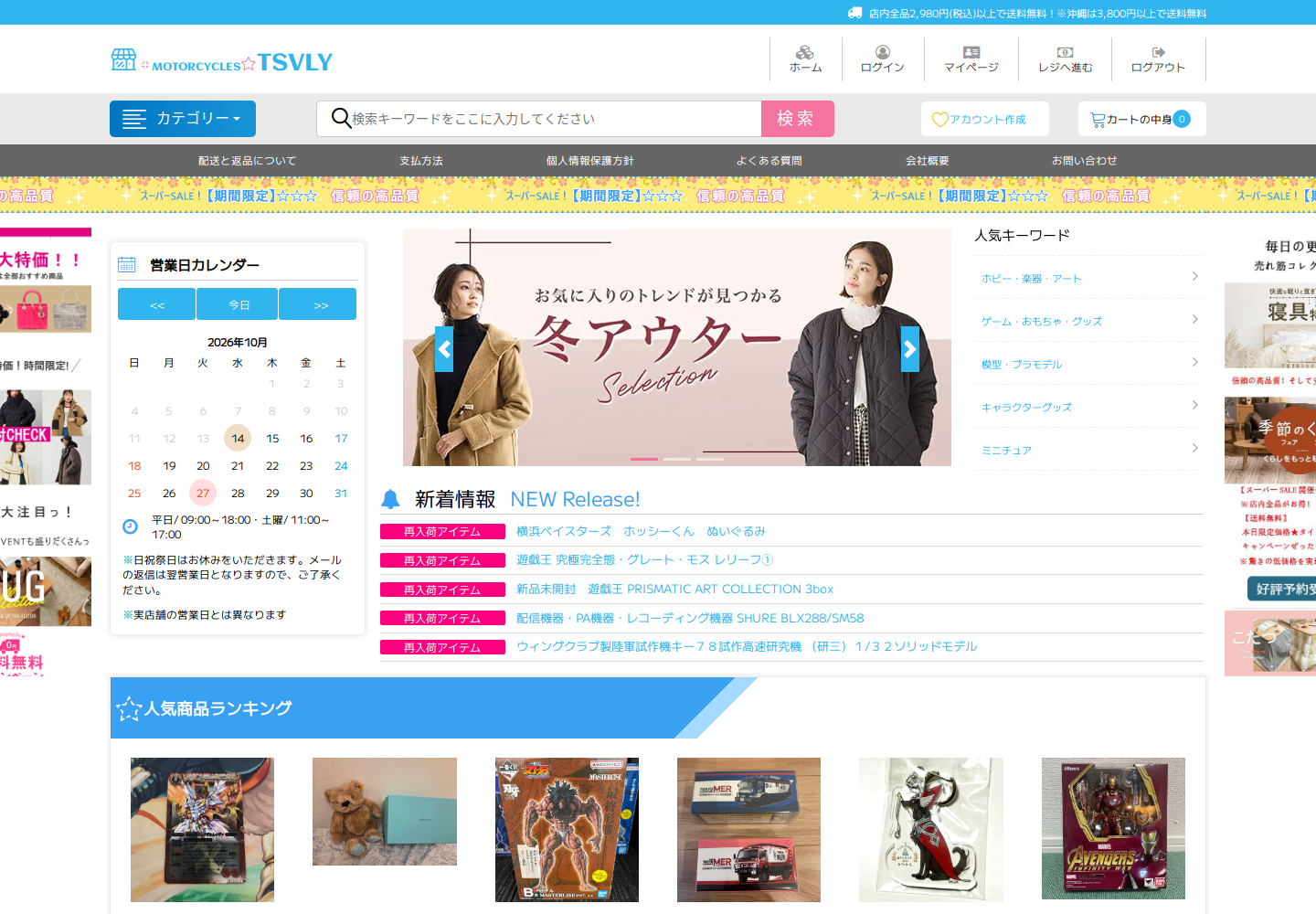The height and width of the screenshot is (914, 1316).
Task: Go to next month with >> button
Action: [318, 304]
